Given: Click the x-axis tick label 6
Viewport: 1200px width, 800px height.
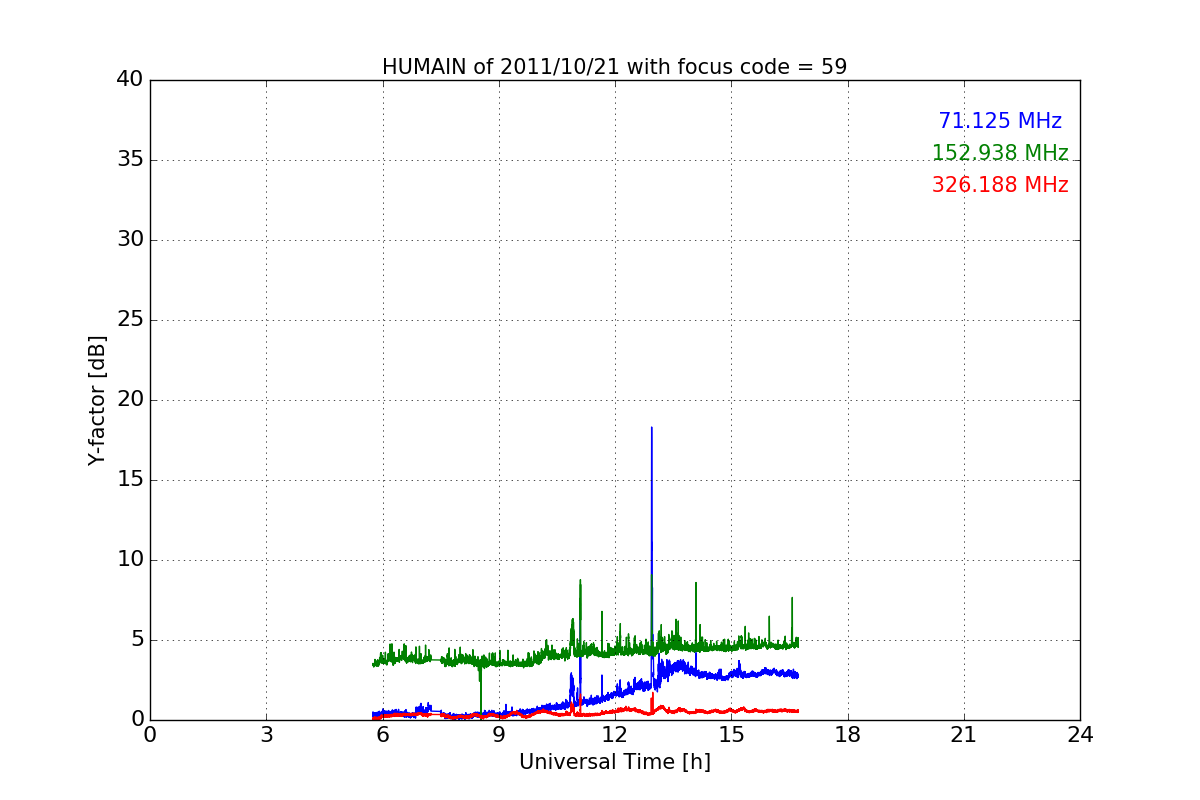Looking at the screenshot, I should point(382,735).
